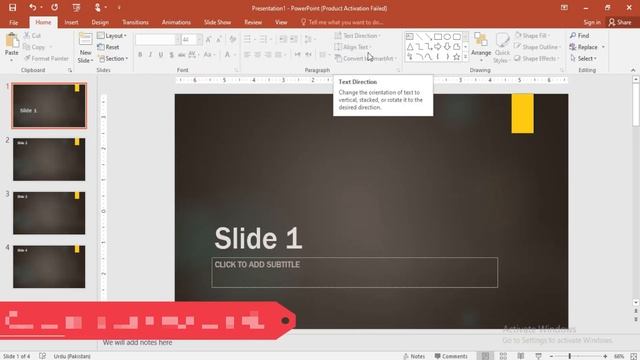The height and width of the screenshot is (360, 640).
Task: Select the 5-point Star shape
Action: (456, 57)
